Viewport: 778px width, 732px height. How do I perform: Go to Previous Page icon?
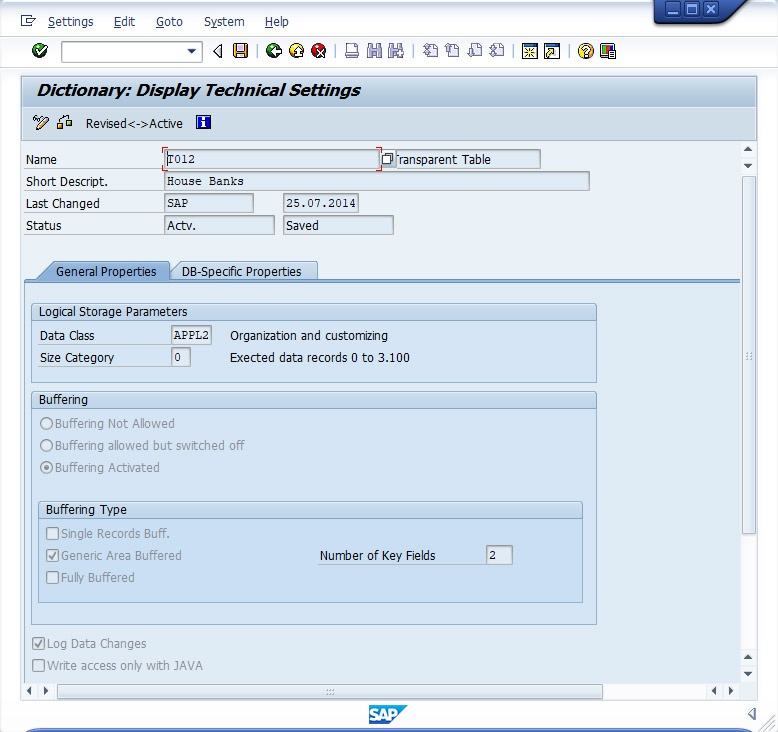pyautogui.click(x=452, y=51)
